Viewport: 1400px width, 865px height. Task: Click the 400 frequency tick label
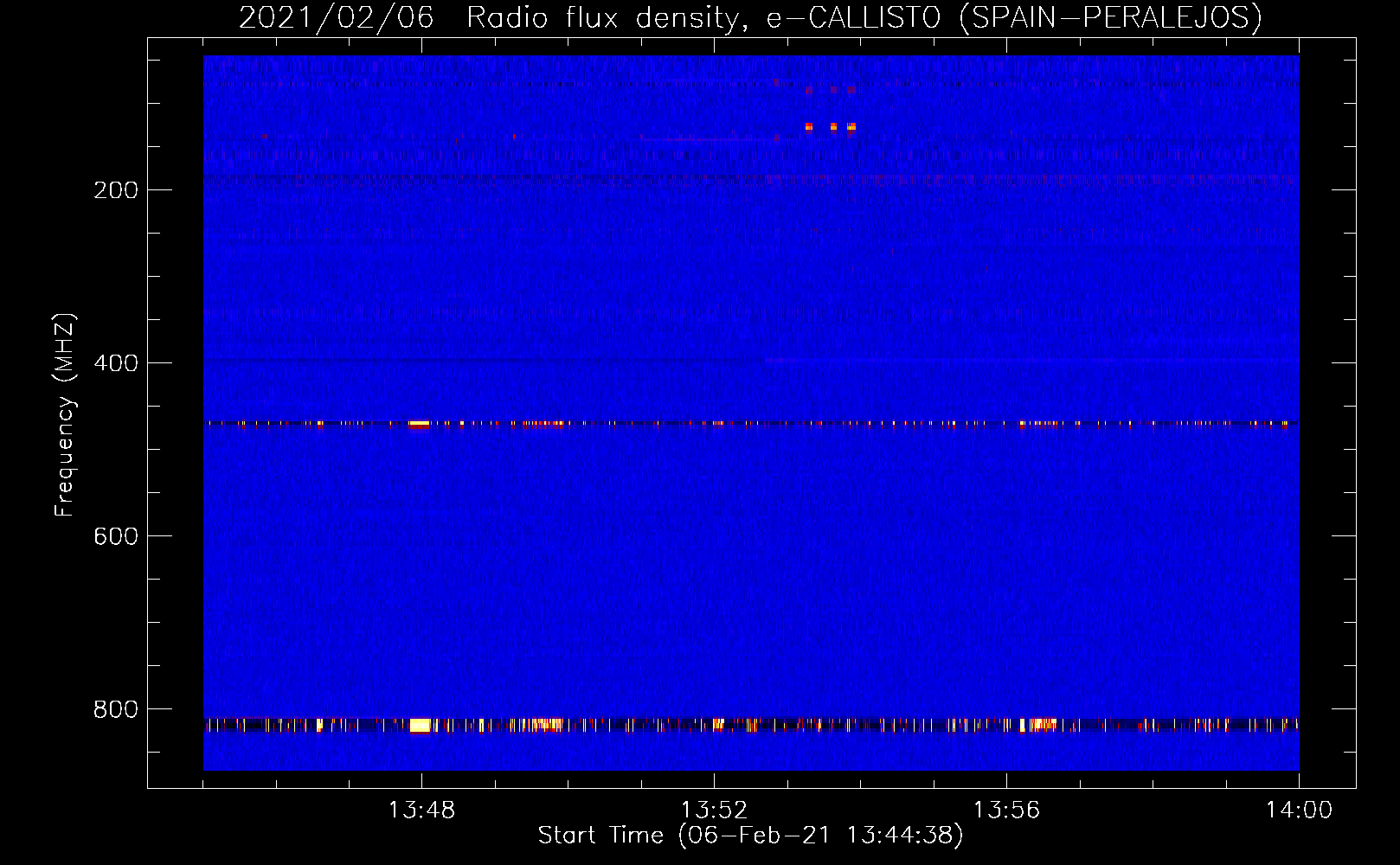116,363
